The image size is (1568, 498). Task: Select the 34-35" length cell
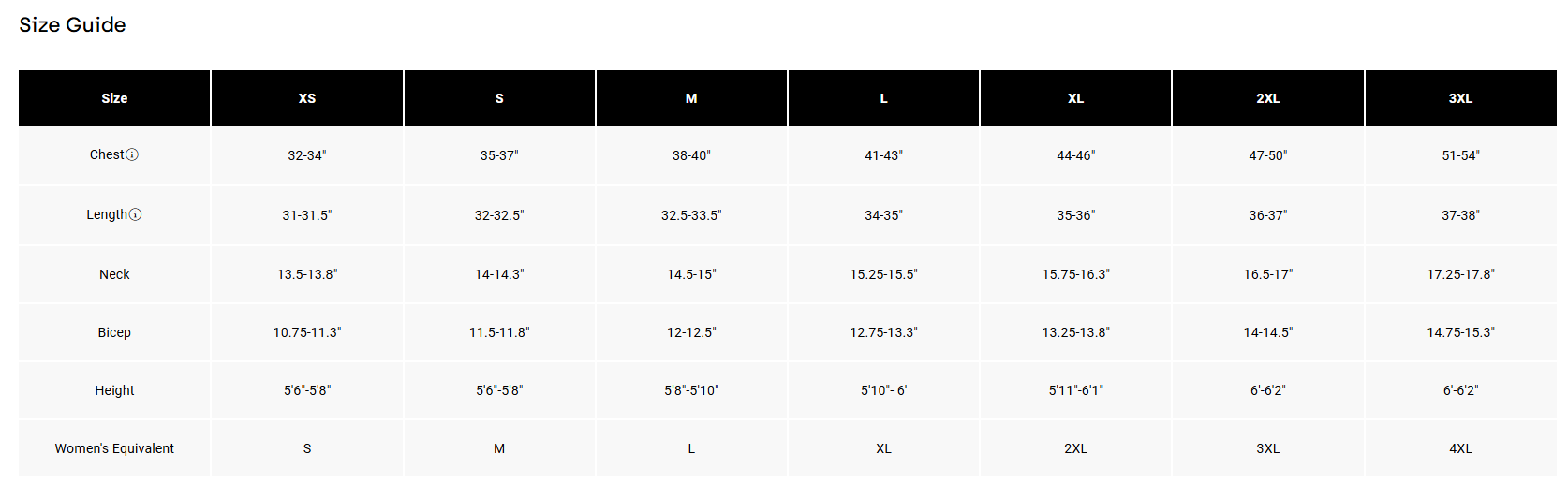(x=883, y=215)
